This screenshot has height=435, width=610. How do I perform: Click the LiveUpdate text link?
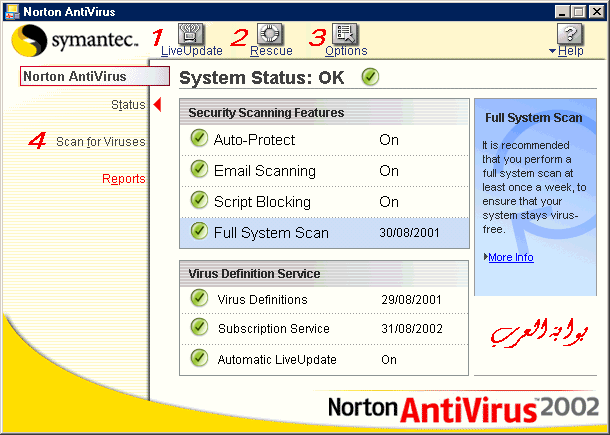click(191, 51)
